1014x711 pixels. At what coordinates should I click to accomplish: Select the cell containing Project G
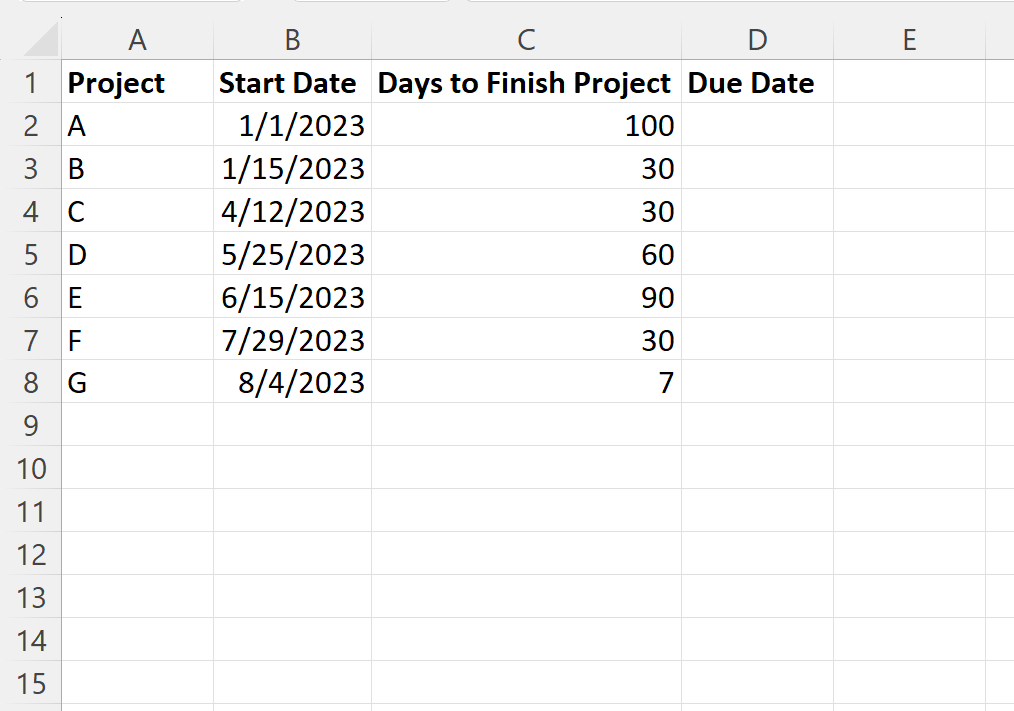(x=138, y=383)
